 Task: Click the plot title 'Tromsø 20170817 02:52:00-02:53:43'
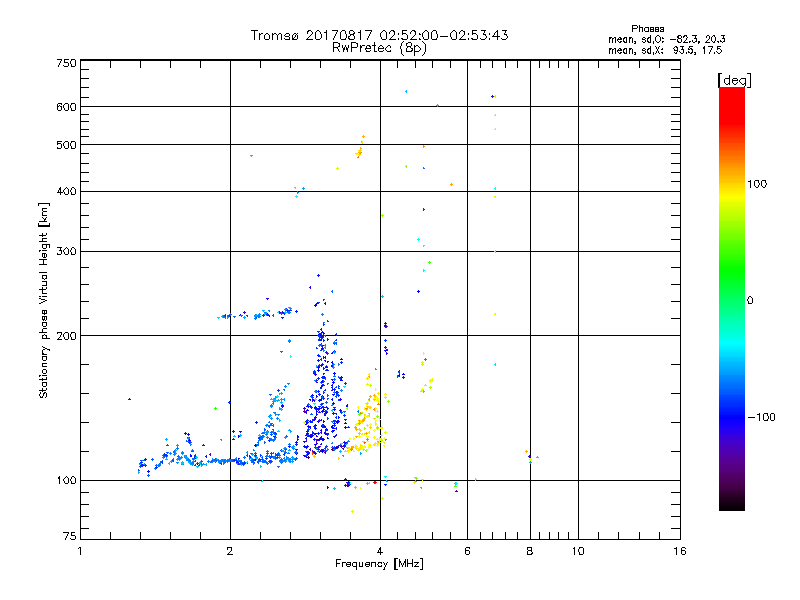pyautogui.click(x=379, y=35)
